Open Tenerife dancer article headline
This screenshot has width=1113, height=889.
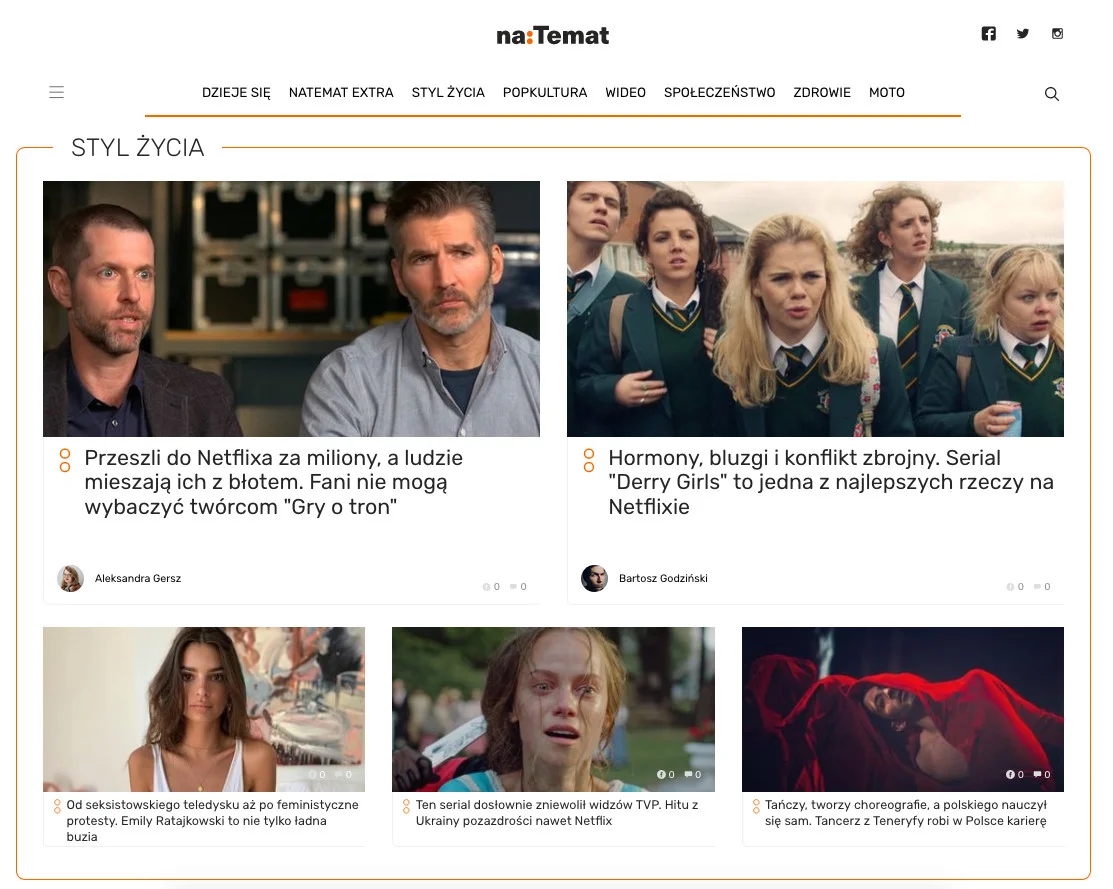pyautogui.click(x=906, y=813)
